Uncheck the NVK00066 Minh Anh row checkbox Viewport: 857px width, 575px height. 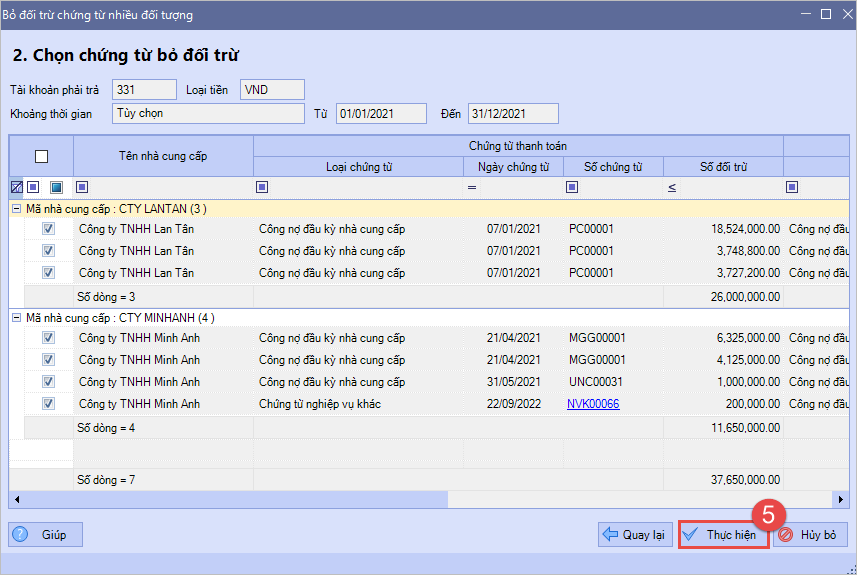tap(48, 404)
